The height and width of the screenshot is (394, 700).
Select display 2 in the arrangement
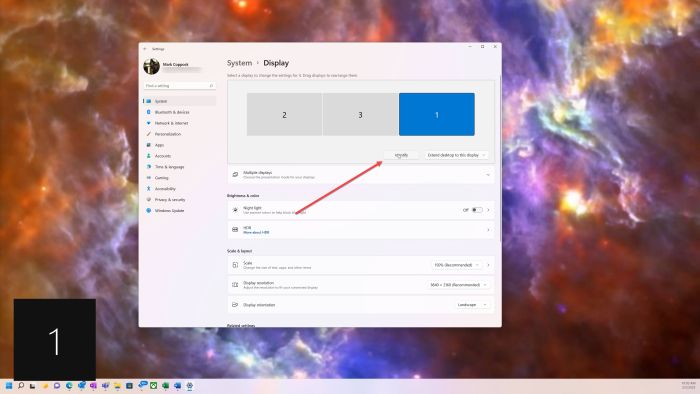click(284, 115)
